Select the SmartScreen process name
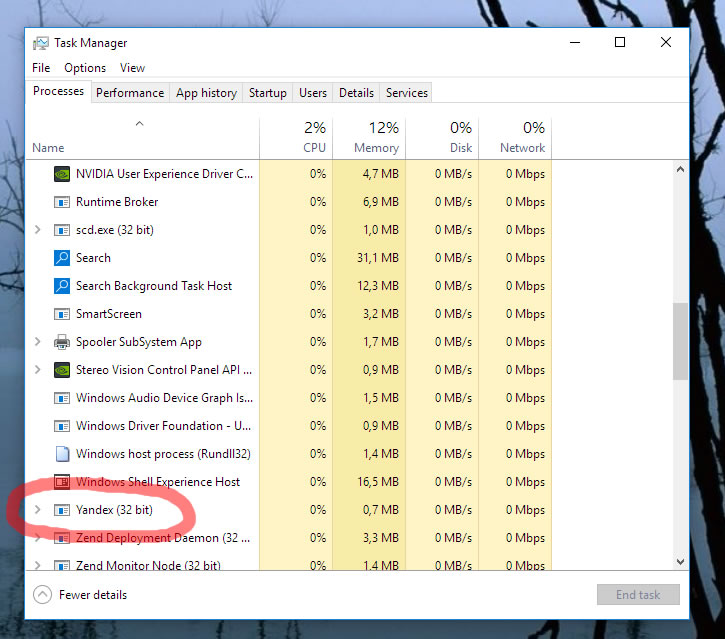725x639 pixels. (x=109, y=314)
